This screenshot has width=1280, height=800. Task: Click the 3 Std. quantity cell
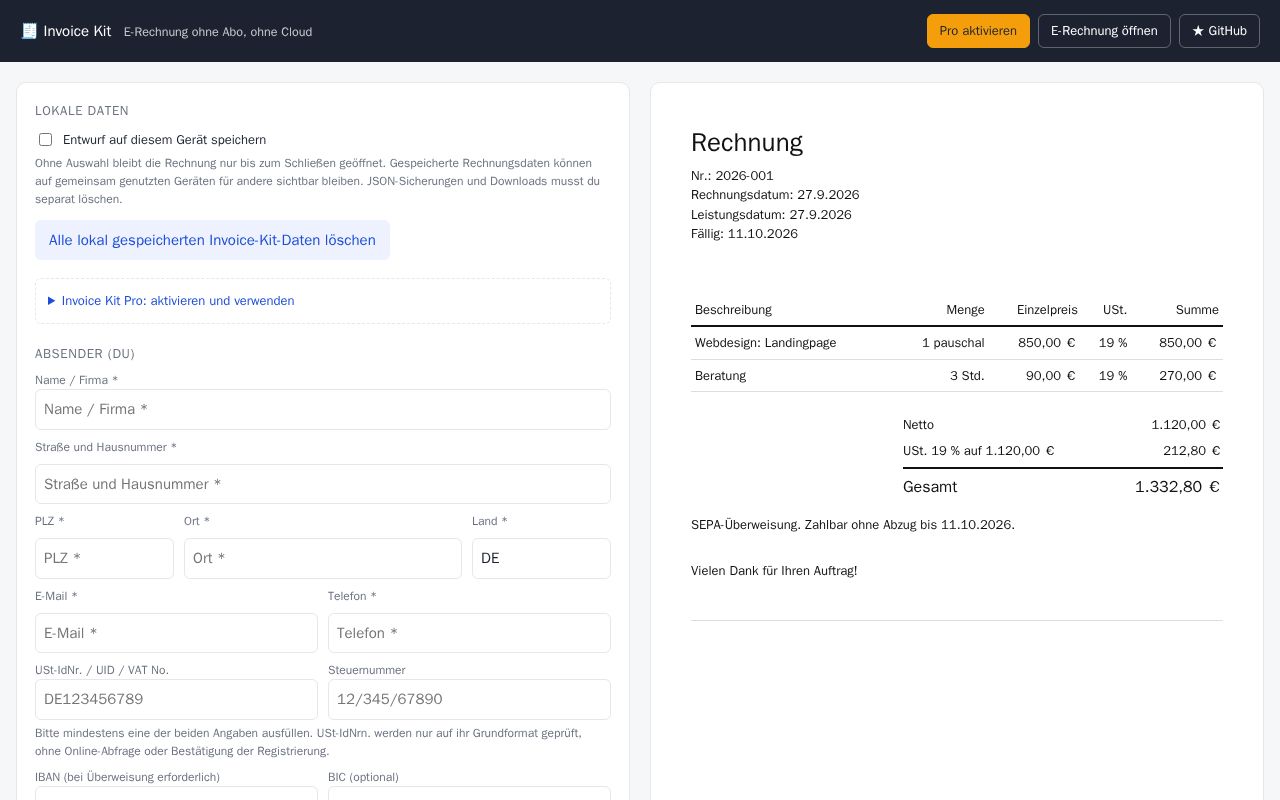967,376
